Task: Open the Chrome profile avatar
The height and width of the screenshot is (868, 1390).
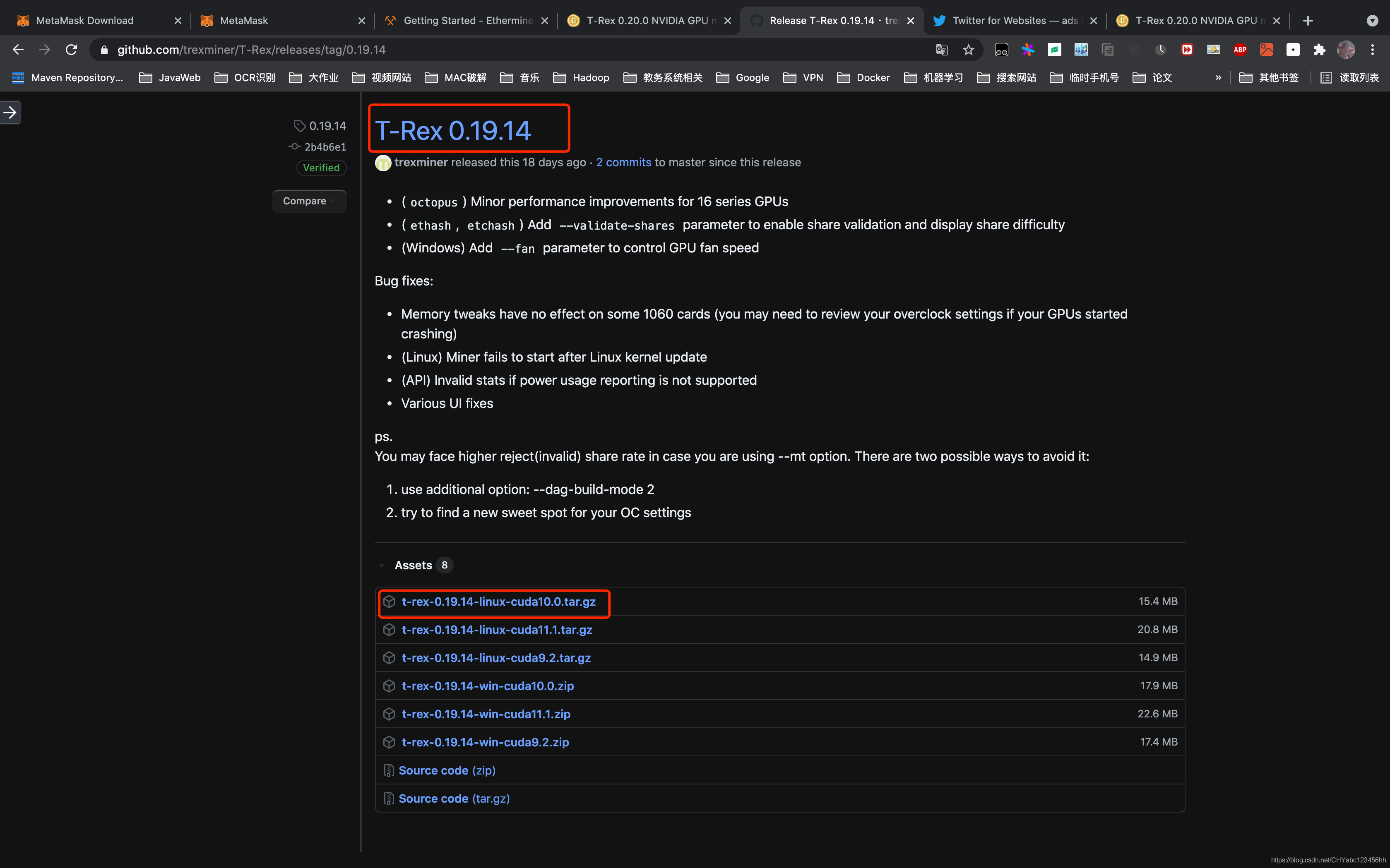Action: tap(1346, 50)
